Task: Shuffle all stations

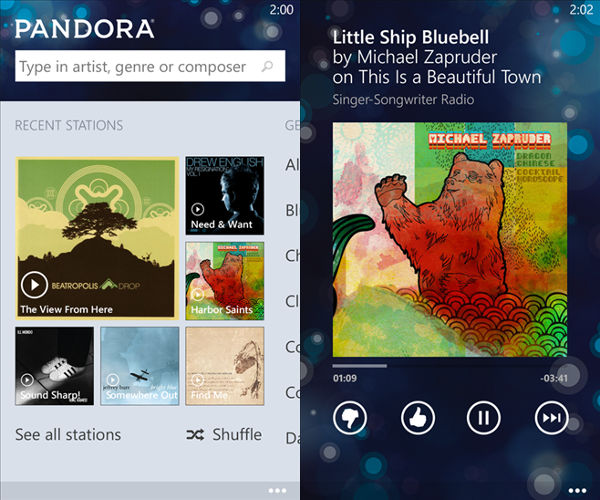Action: 224,435
